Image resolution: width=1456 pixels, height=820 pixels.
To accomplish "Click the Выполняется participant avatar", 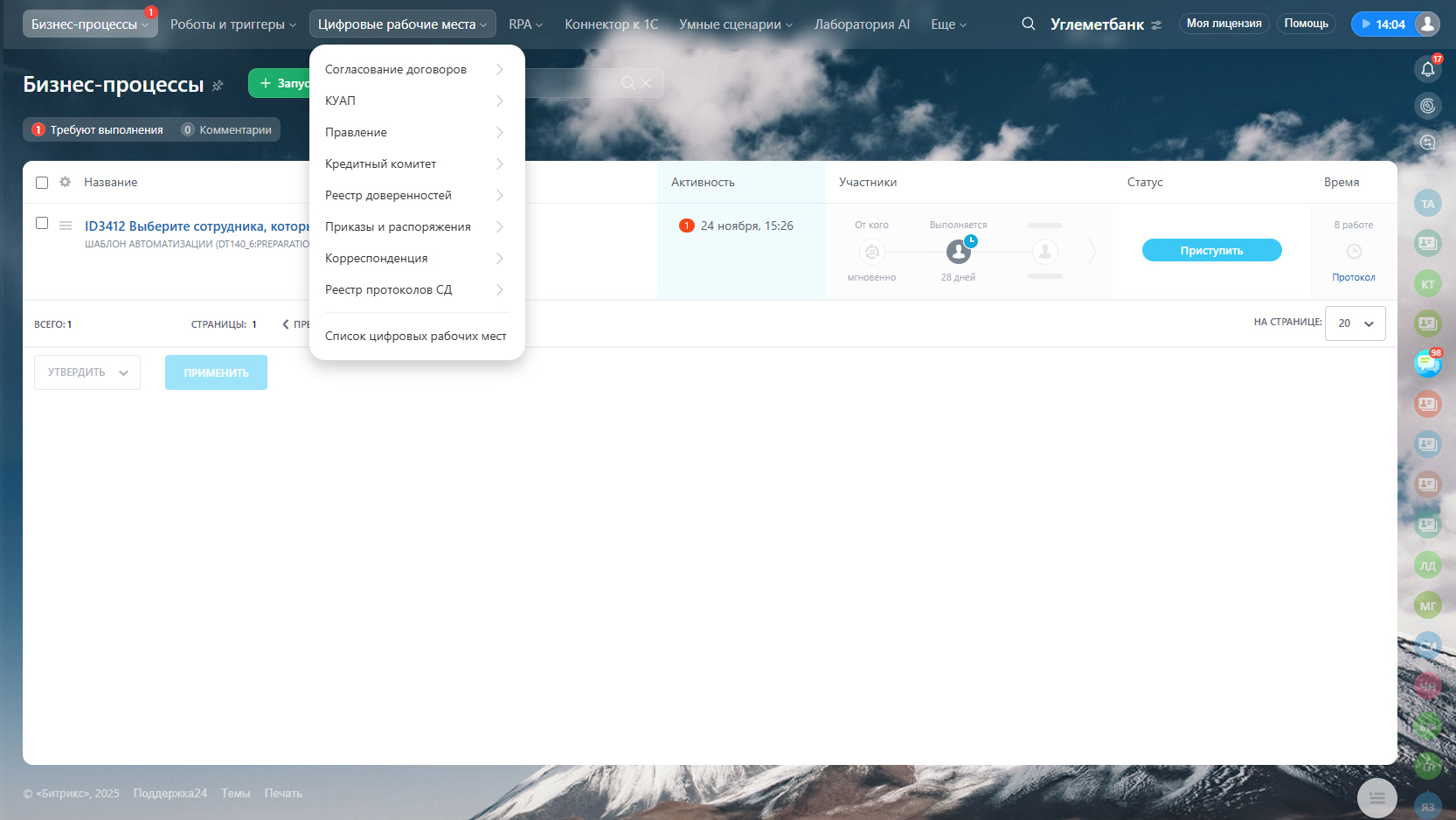I will (959, 252).
